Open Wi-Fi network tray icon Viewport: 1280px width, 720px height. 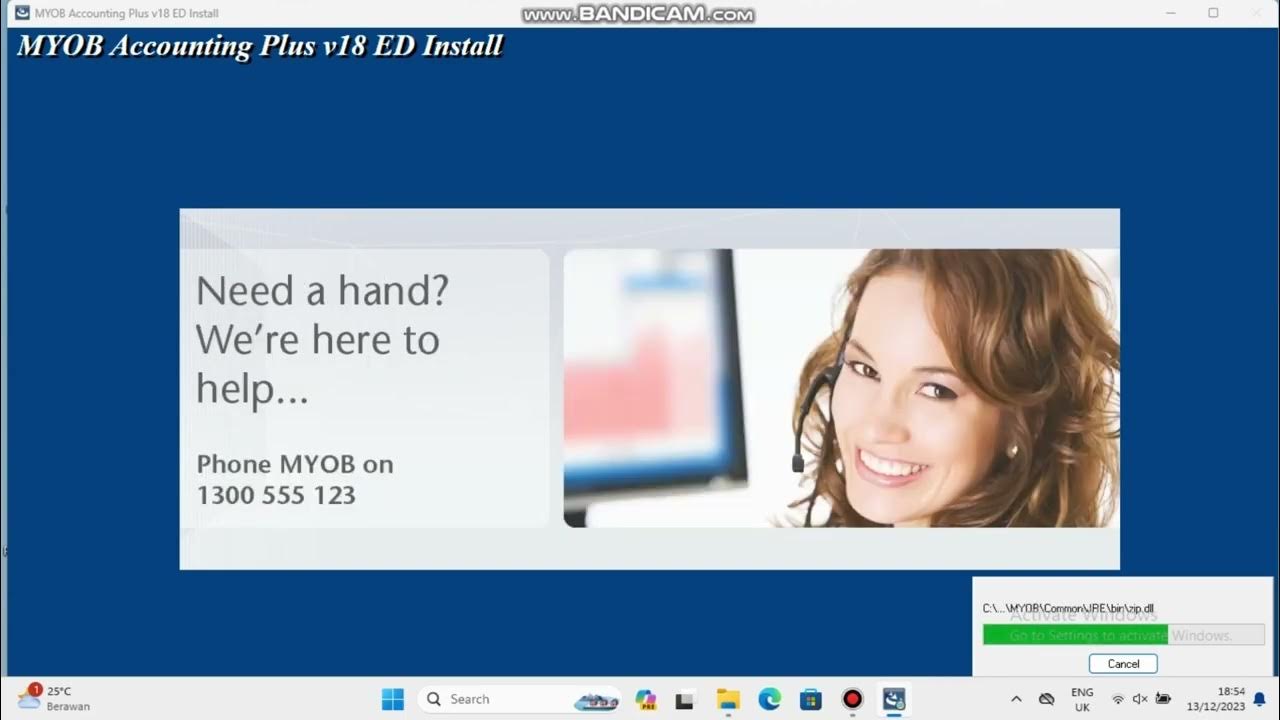tap(1118, 699)
